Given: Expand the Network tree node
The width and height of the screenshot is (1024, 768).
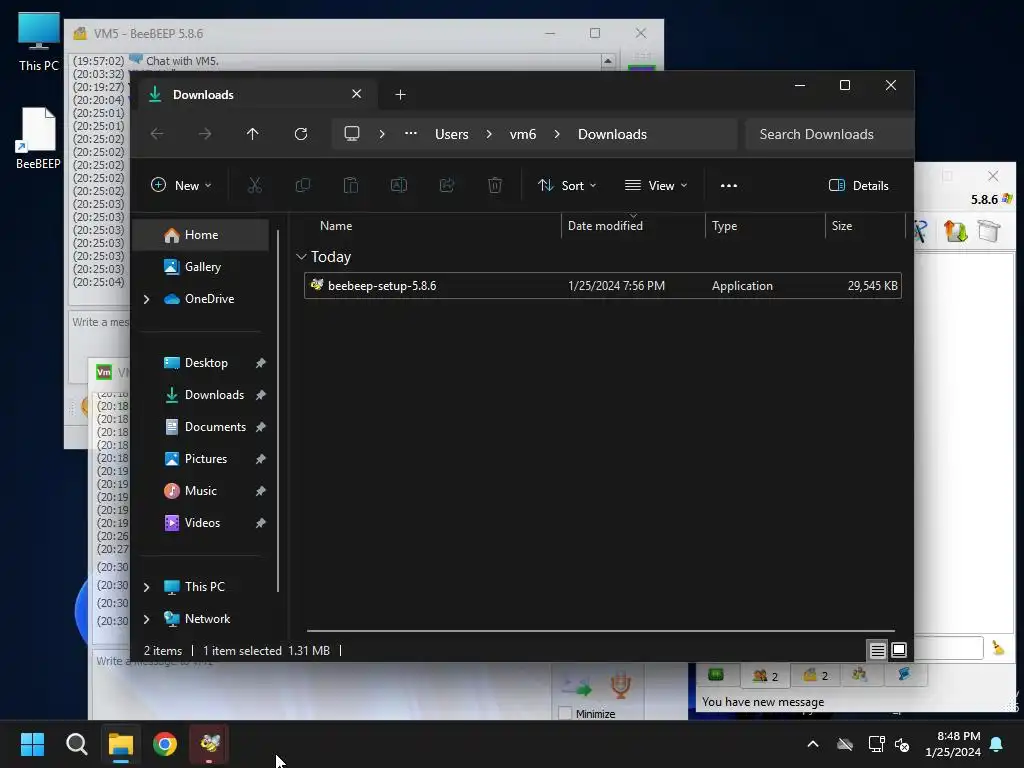Looking at the screenshot, I should (x=146, y=619).
